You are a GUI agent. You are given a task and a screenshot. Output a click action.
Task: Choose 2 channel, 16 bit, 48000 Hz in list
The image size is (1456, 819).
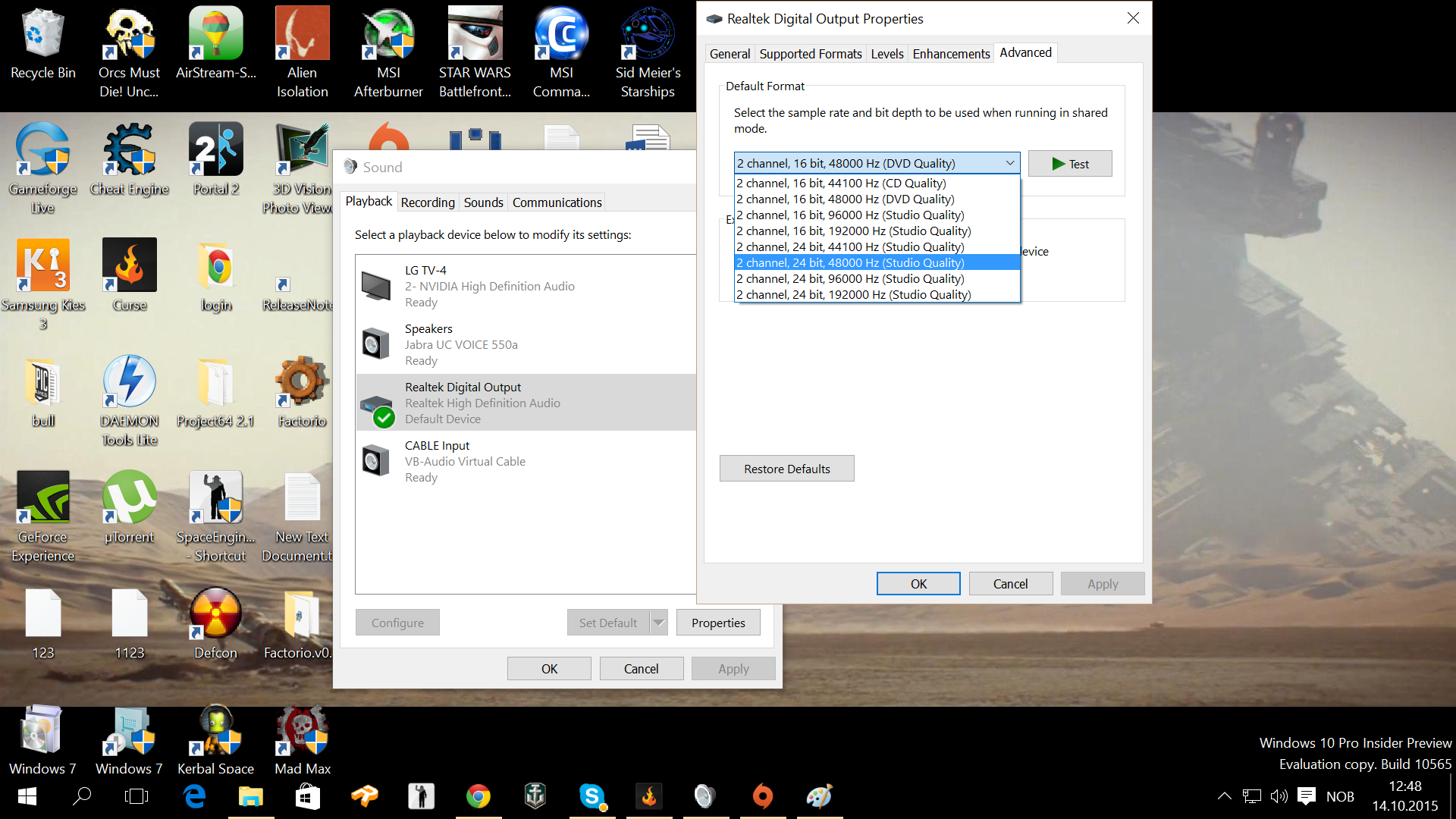(877, 199)
